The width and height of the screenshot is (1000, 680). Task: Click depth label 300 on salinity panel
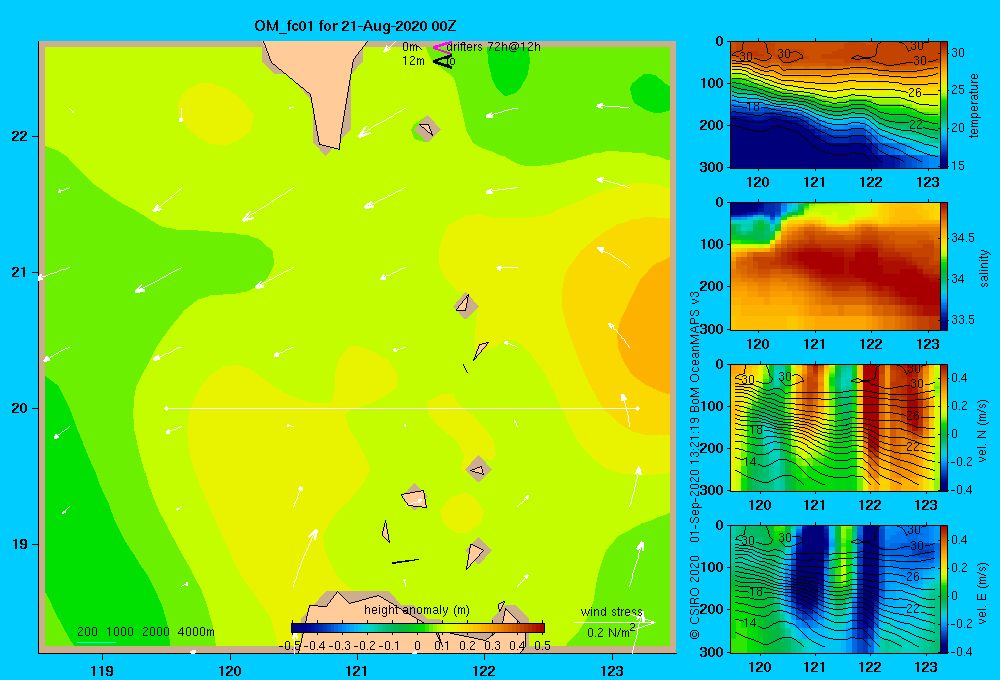coord(710,329)
